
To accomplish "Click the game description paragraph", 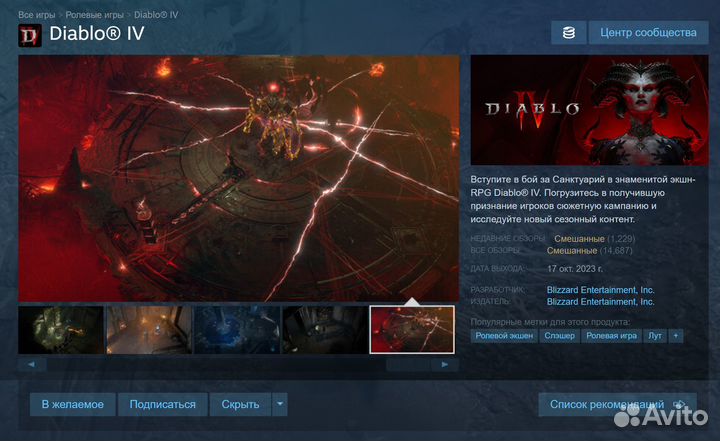I will point(583,199).
